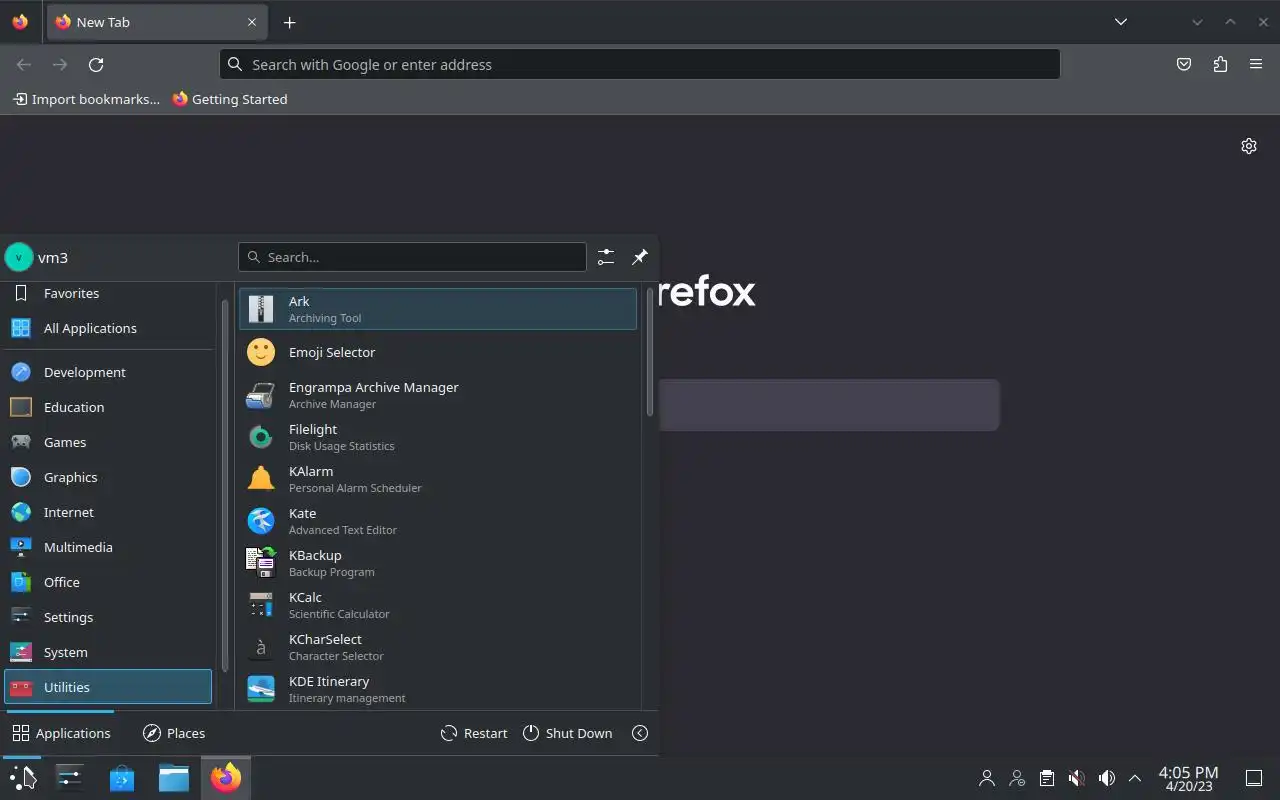Open Firefox extensions menu
This screenshot has height=800, width=1280.
[1220, 64]
